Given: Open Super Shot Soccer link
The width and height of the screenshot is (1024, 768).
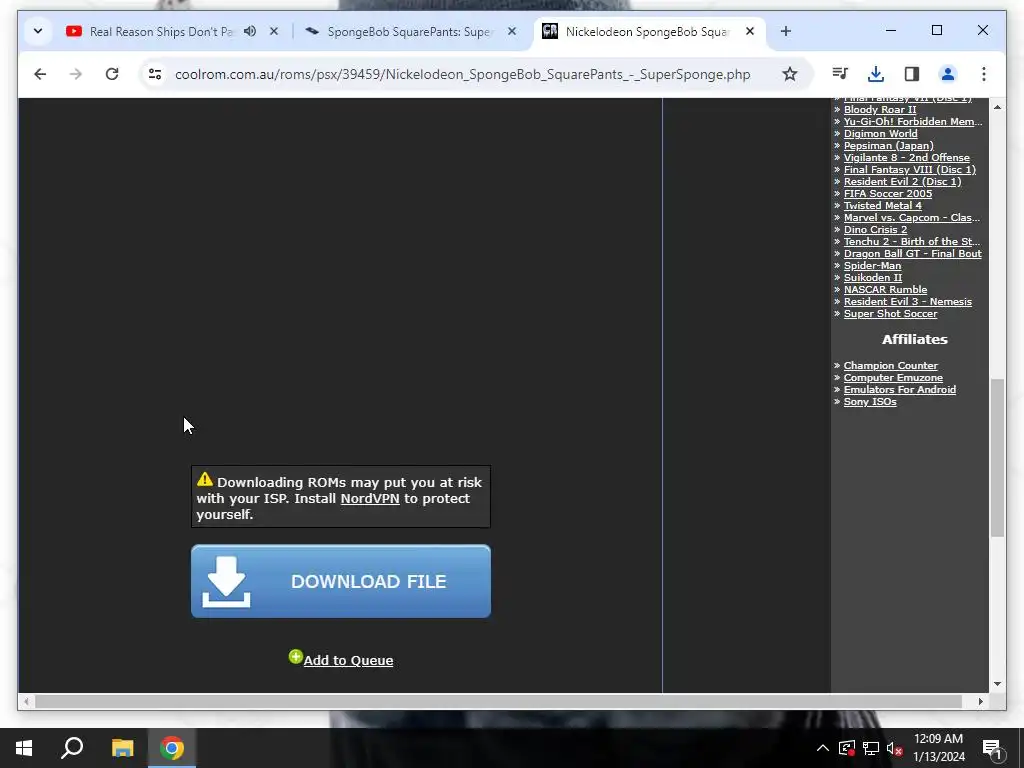Looking at the screenshot, I should point(890,313).
